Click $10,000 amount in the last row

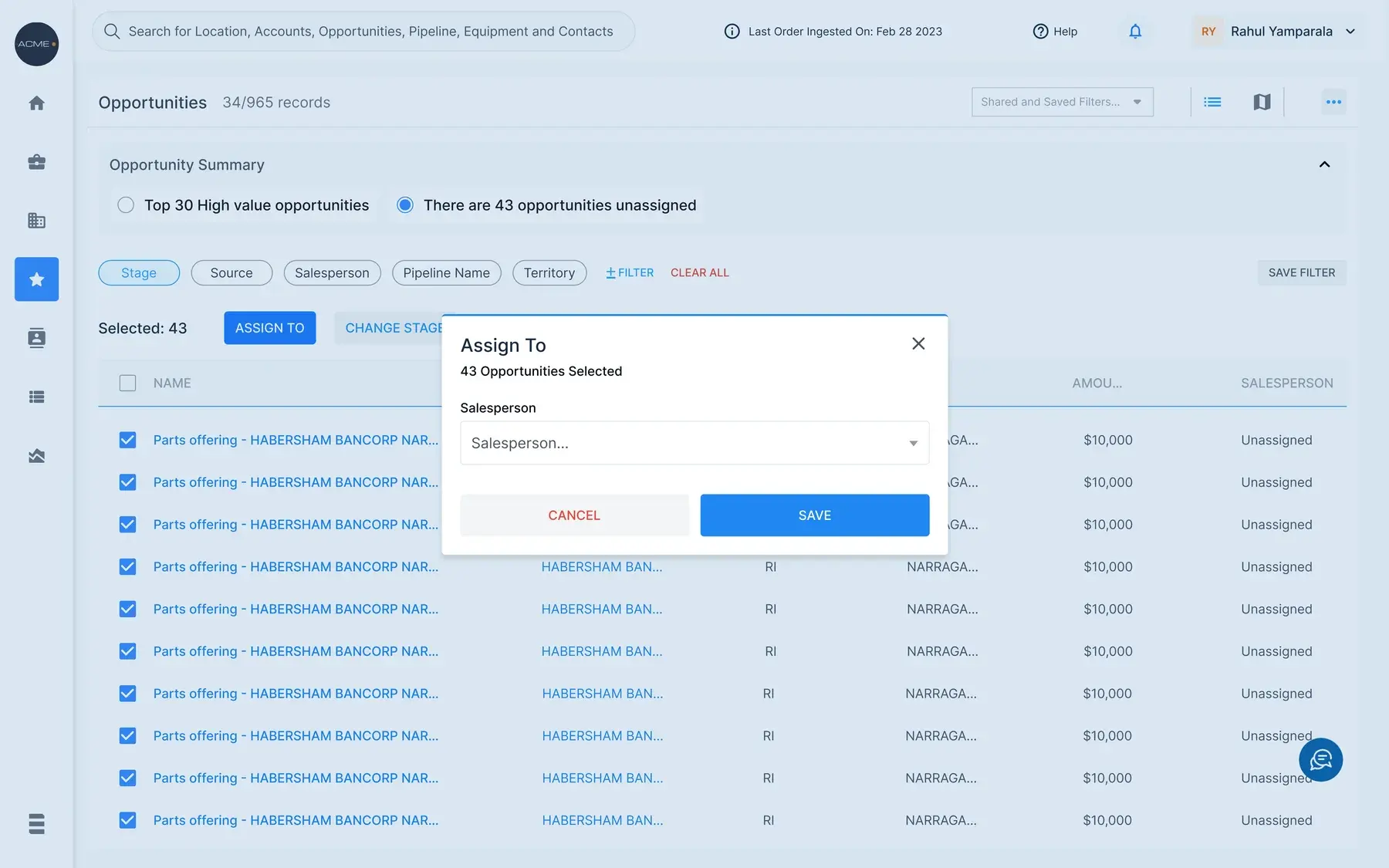pos(1107,820)
